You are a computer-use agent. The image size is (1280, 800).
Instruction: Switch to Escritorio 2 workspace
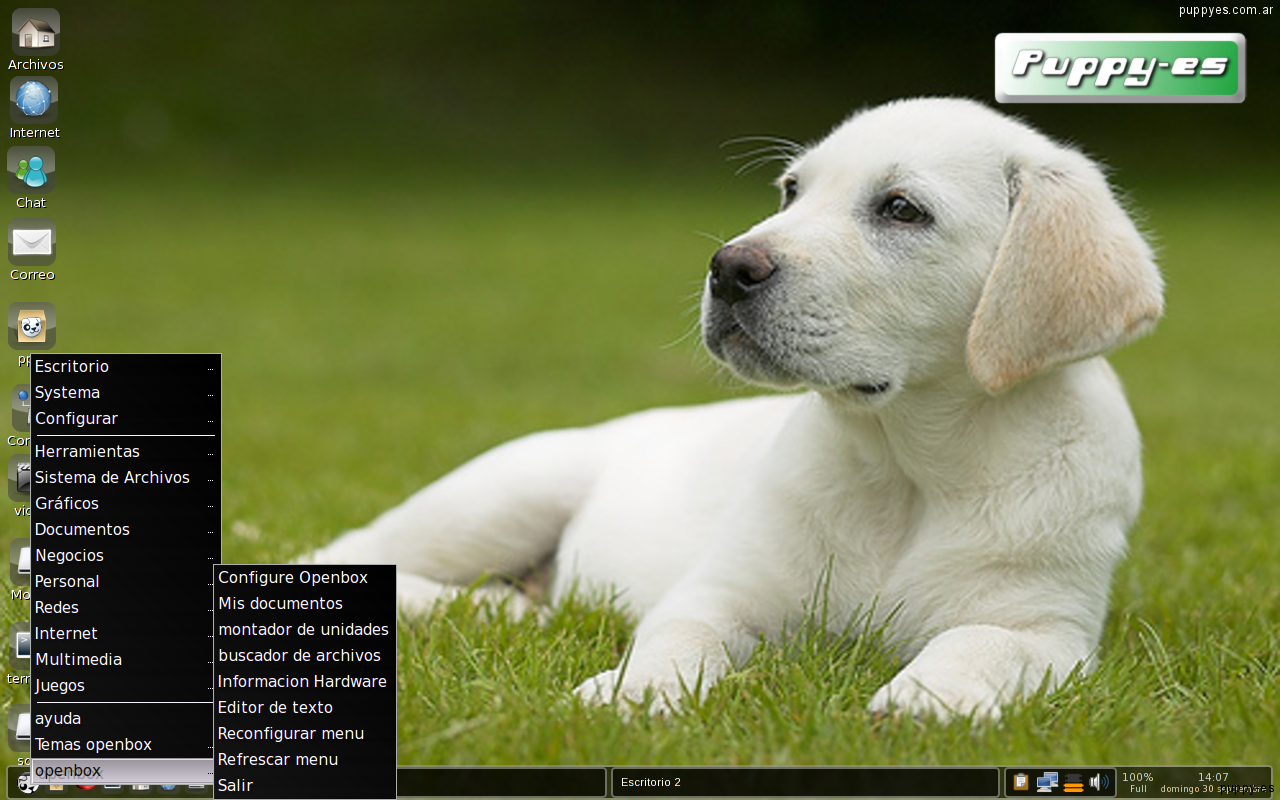[805, 782]
